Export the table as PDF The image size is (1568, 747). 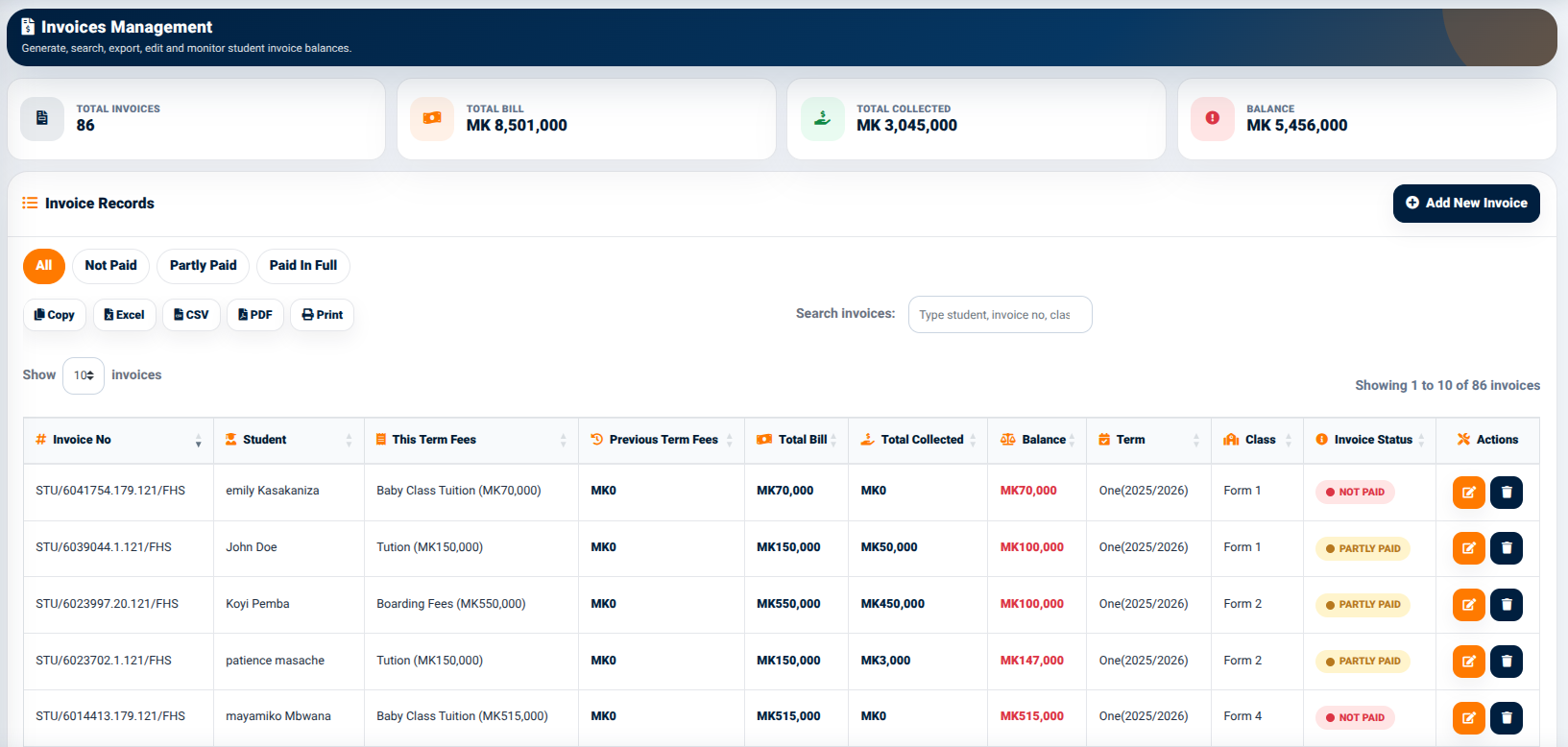(255, 315)
